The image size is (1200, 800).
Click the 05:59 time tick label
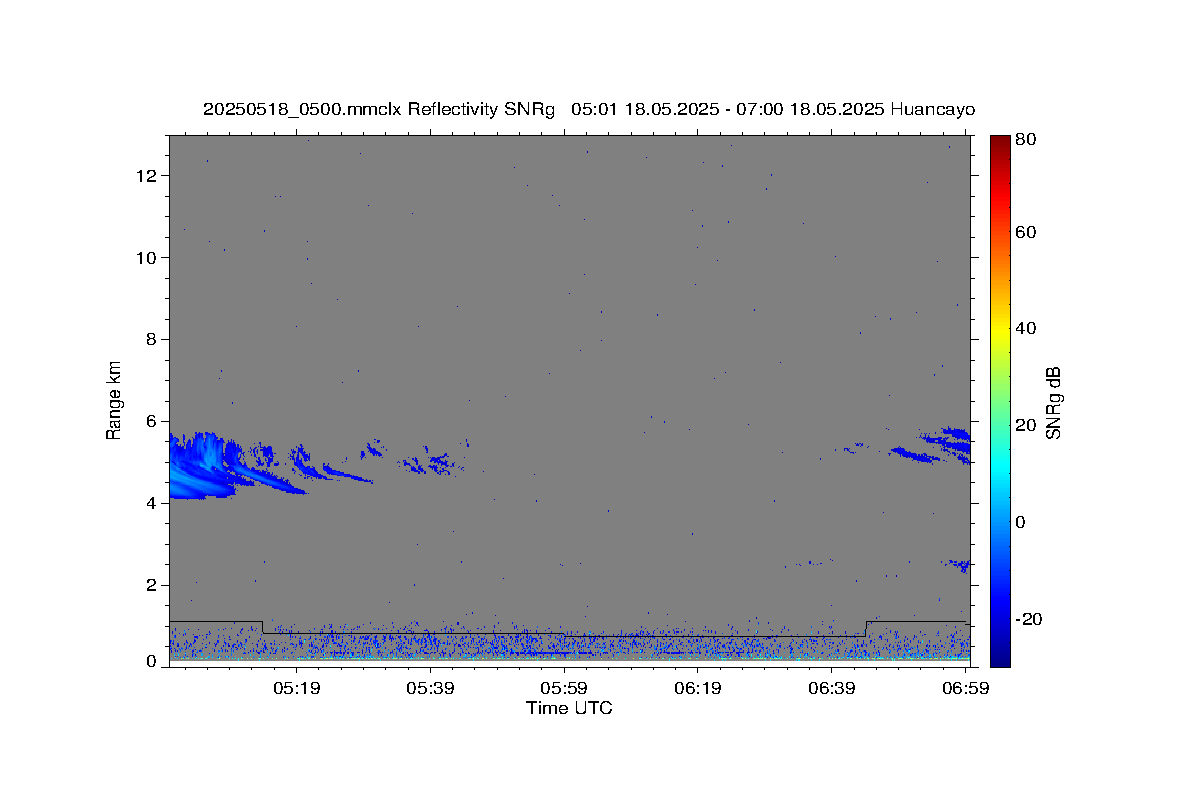564,688
